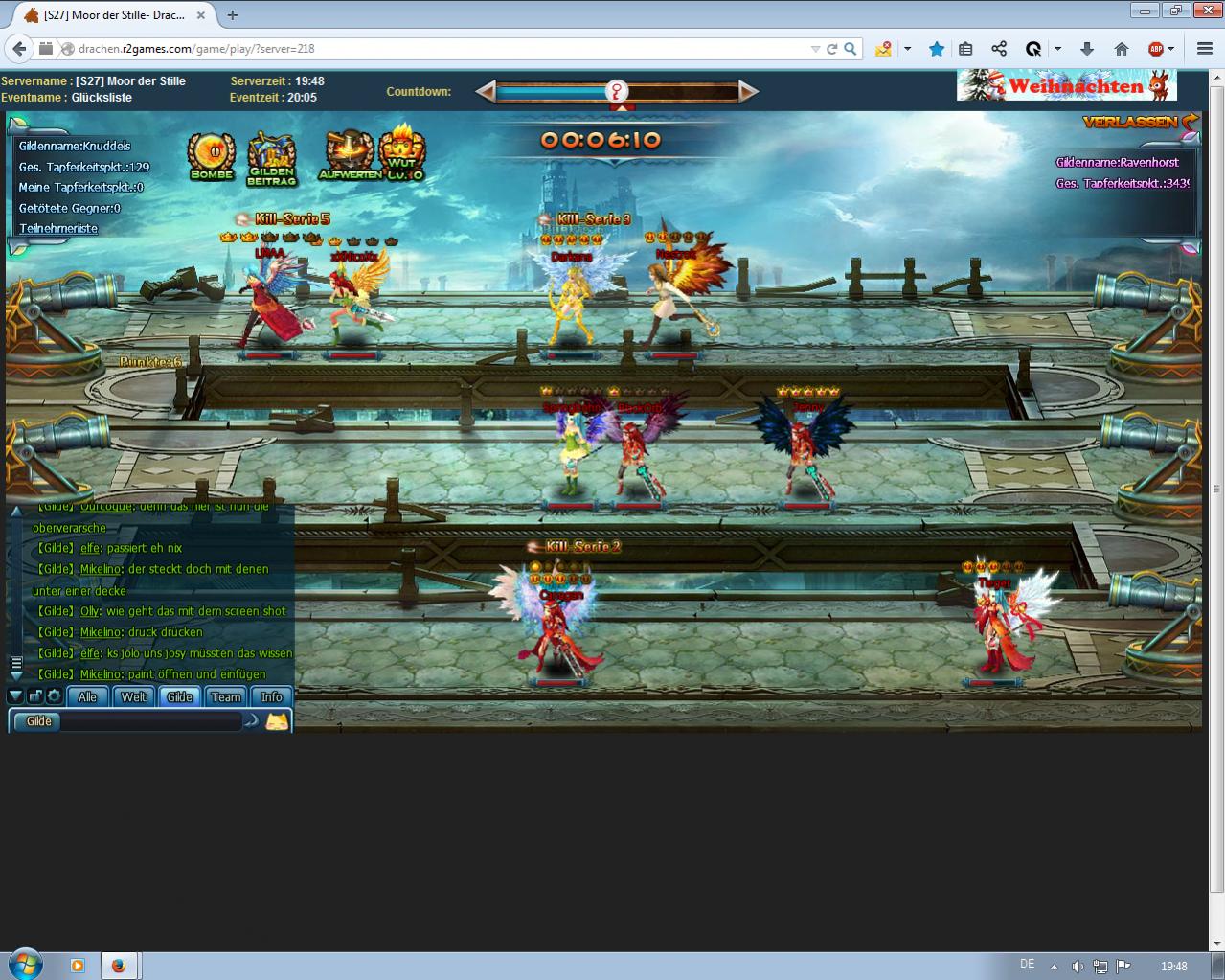Click the countdown slider's red marker
The height and width of the screenshot is (980, 1225).
pyautogui.click(x=619, y=92)
